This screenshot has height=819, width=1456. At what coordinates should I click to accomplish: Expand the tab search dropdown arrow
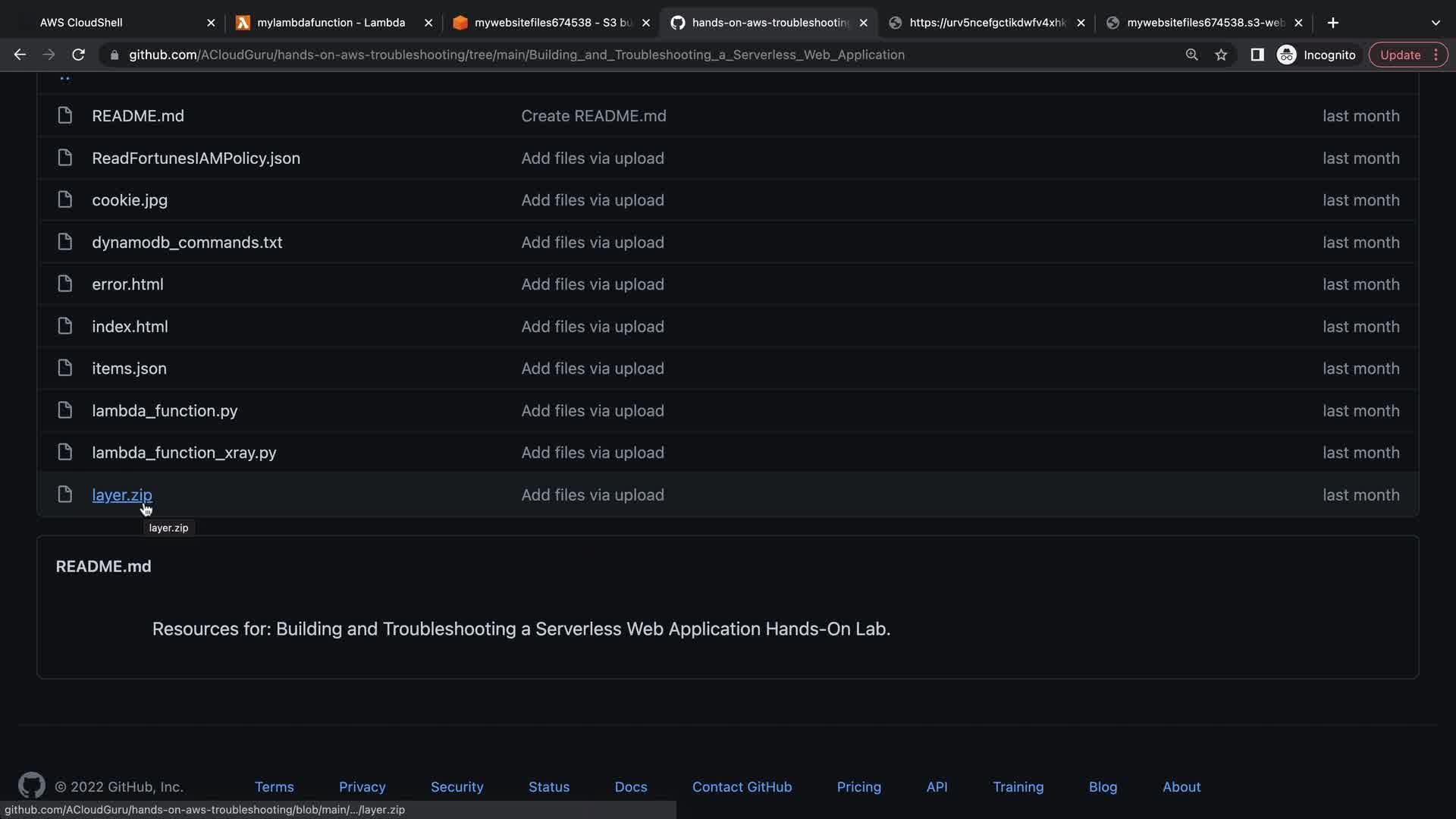(1435, 23)
